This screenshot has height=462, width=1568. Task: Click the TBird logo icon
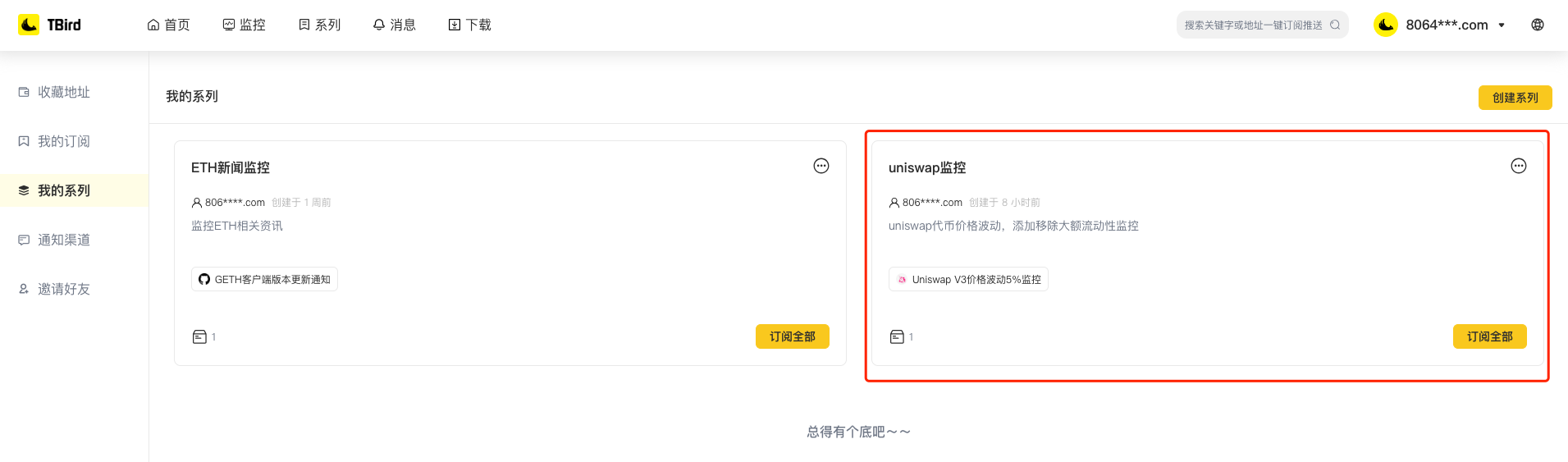29,25
